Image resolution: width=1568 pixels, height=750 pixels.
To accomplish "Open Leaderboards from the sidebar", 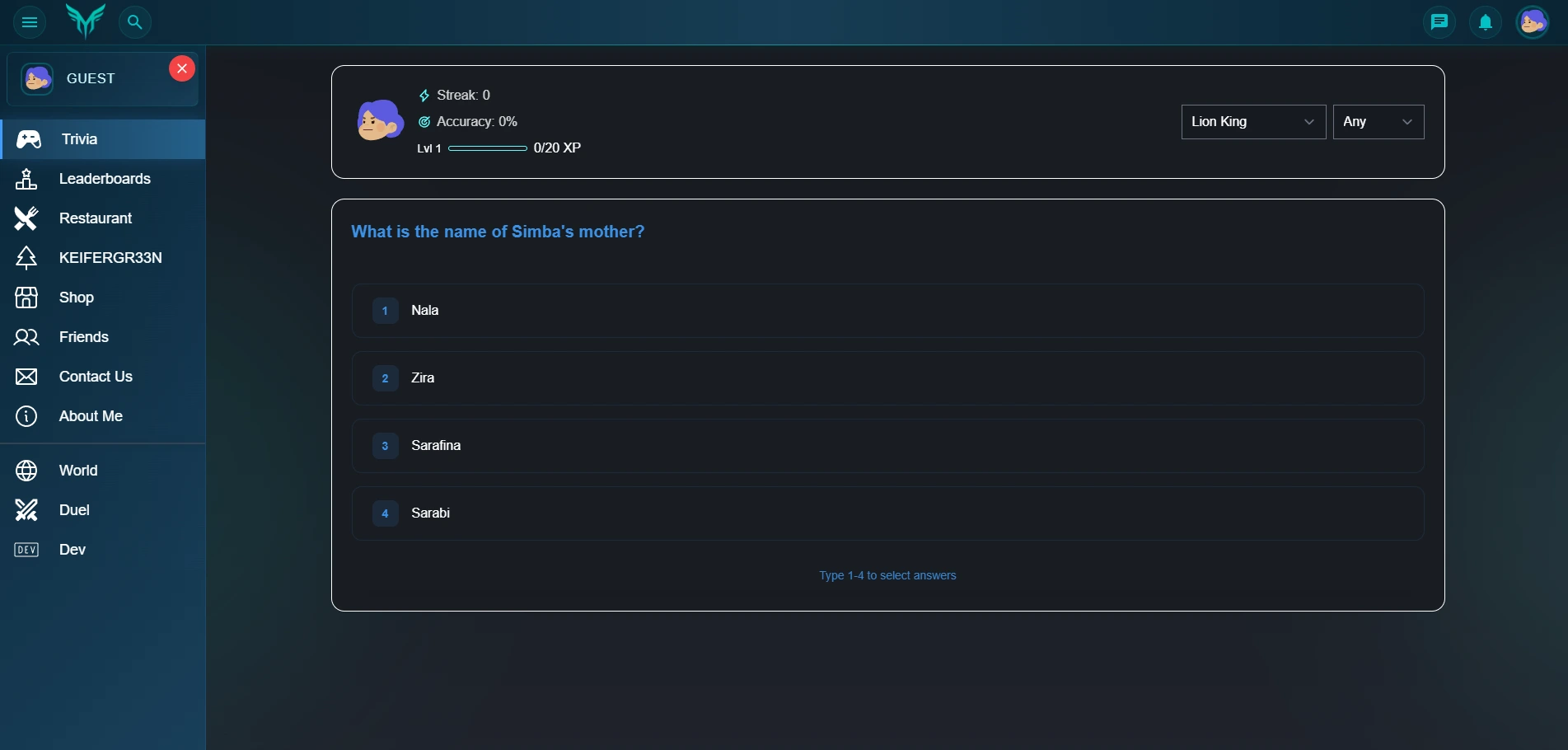I will point(103,179).
